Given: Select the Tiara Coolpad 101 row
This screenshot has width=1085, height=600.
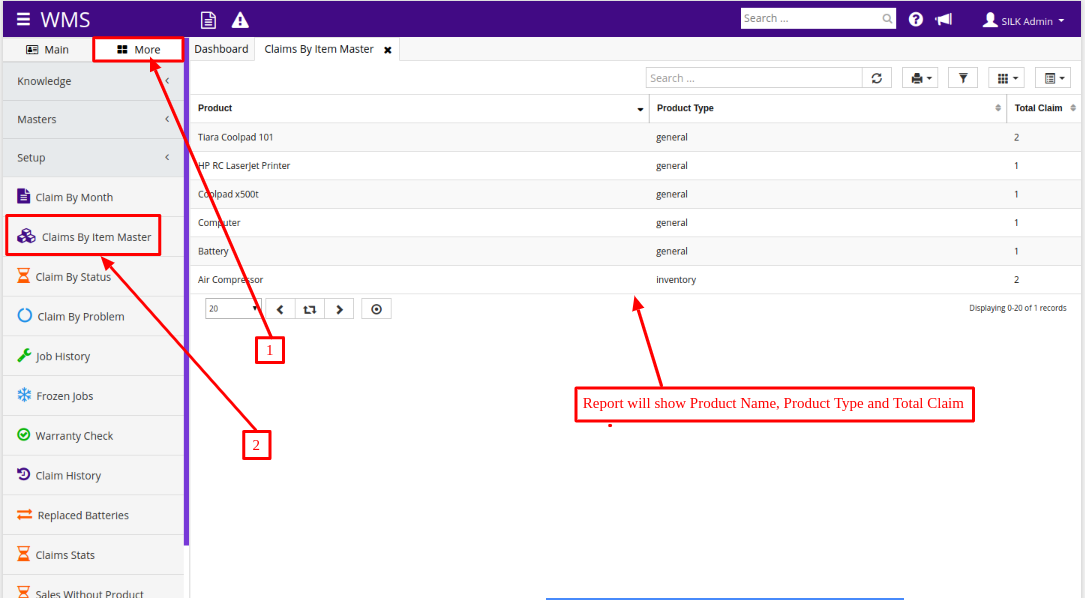Looking at the screenshot, I should coord(635,137).
